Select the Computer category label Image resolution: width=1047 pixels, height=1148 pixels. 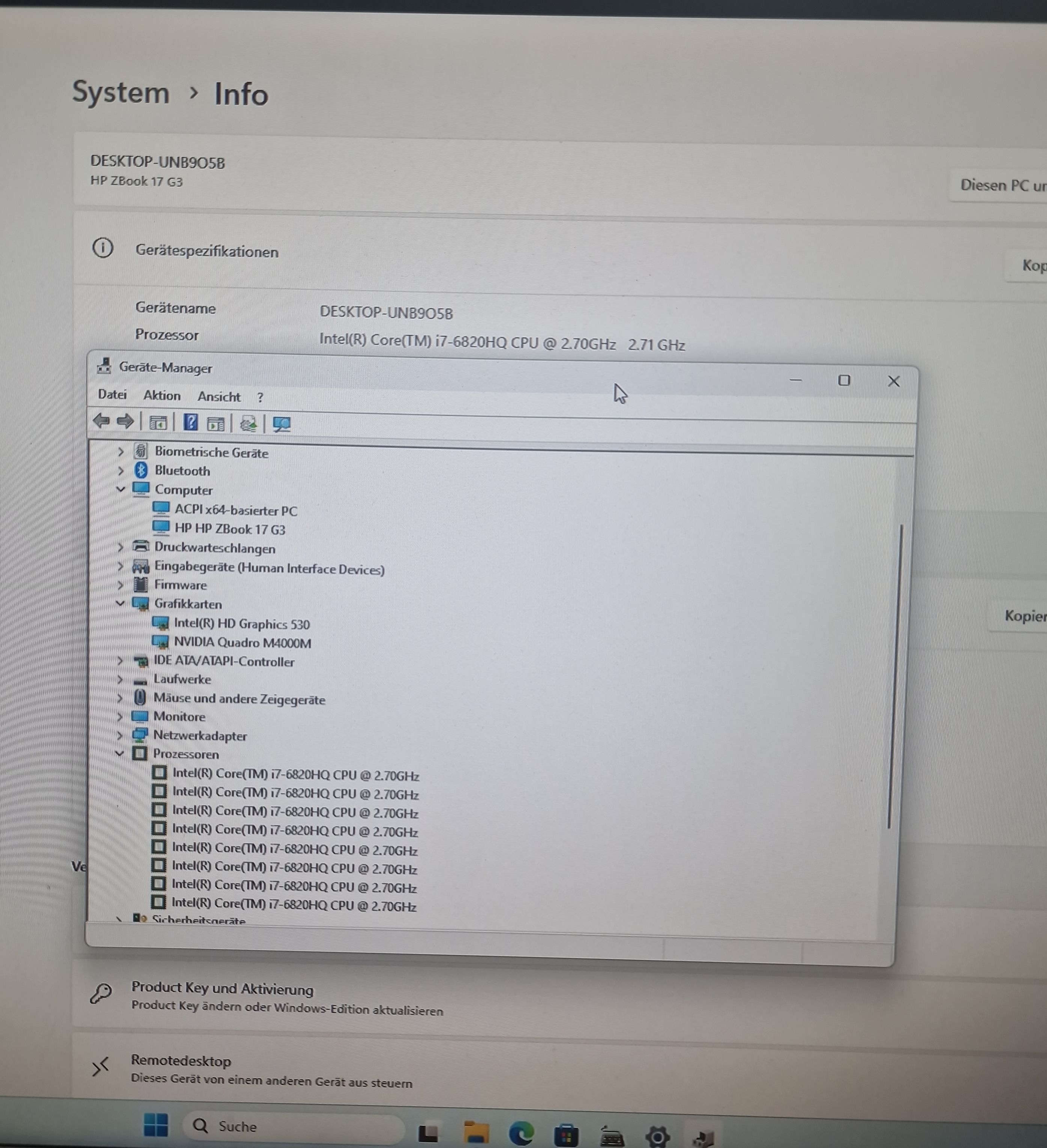coord(183,490)
